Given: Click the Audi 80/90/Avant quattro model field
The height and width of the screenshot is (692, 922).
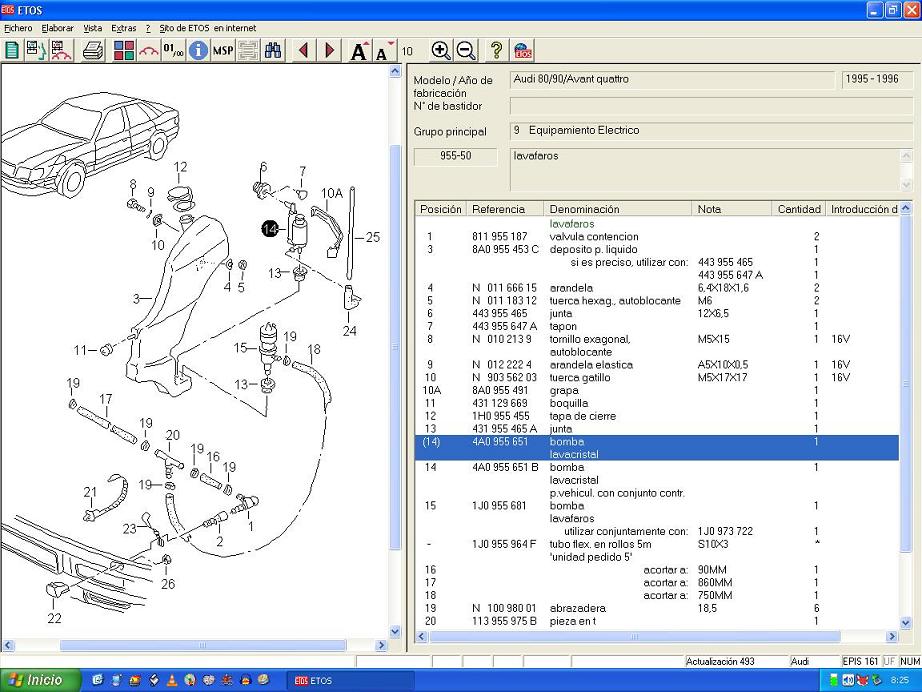Looking at the screenshot, I should (672, 79).
